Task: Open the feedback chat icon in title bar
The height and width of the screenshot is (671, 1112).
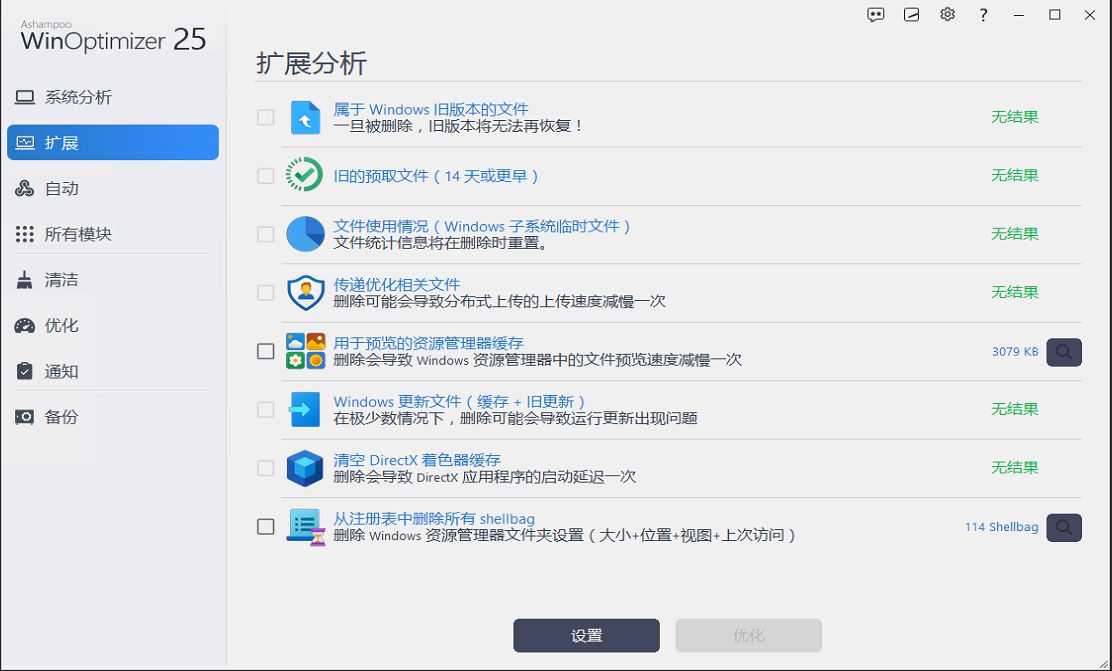Action: coord(876,15)
